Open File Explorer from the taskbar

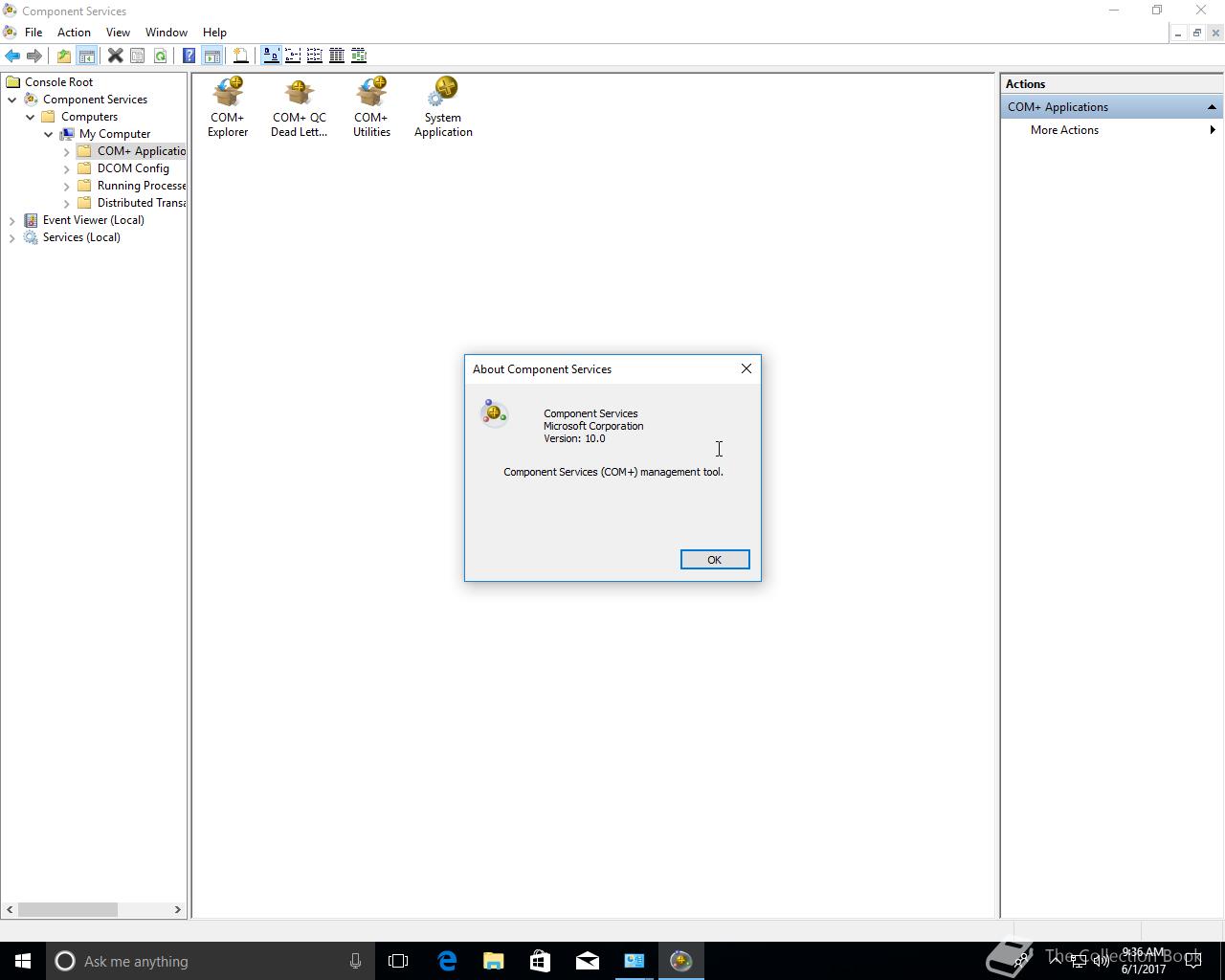pos(494,961)
